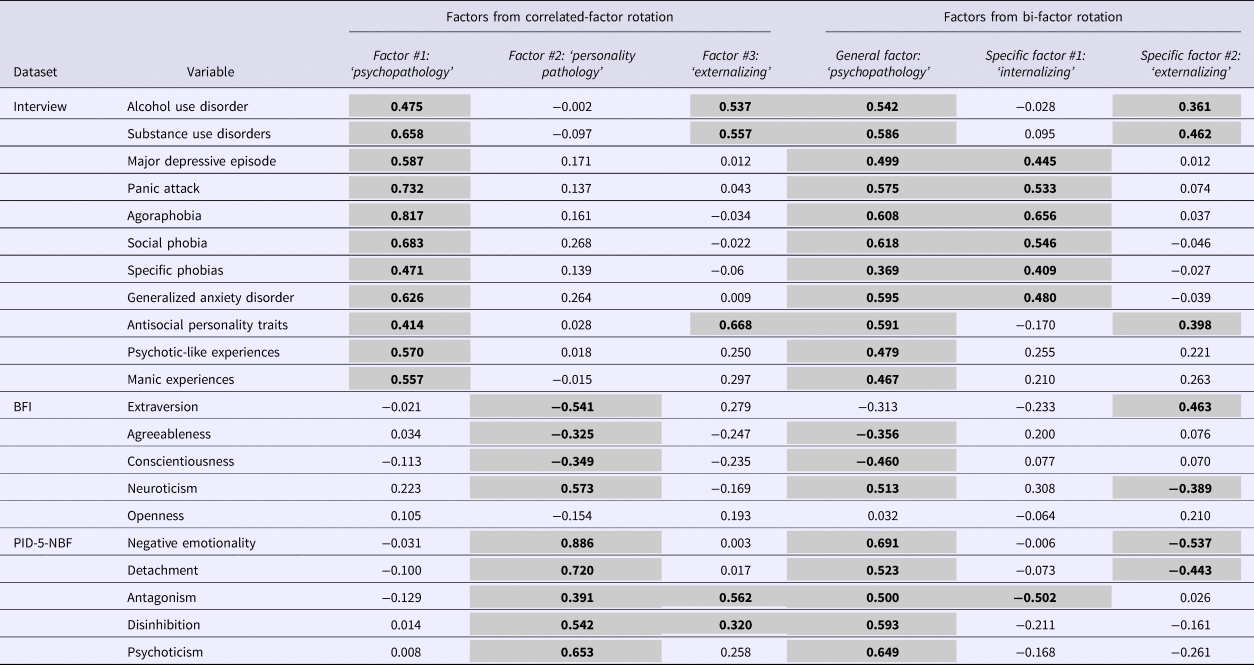The image size is (1254, 665).
Task: Click the 'Alcohol use disorder' row label
Action: [187, 106]
